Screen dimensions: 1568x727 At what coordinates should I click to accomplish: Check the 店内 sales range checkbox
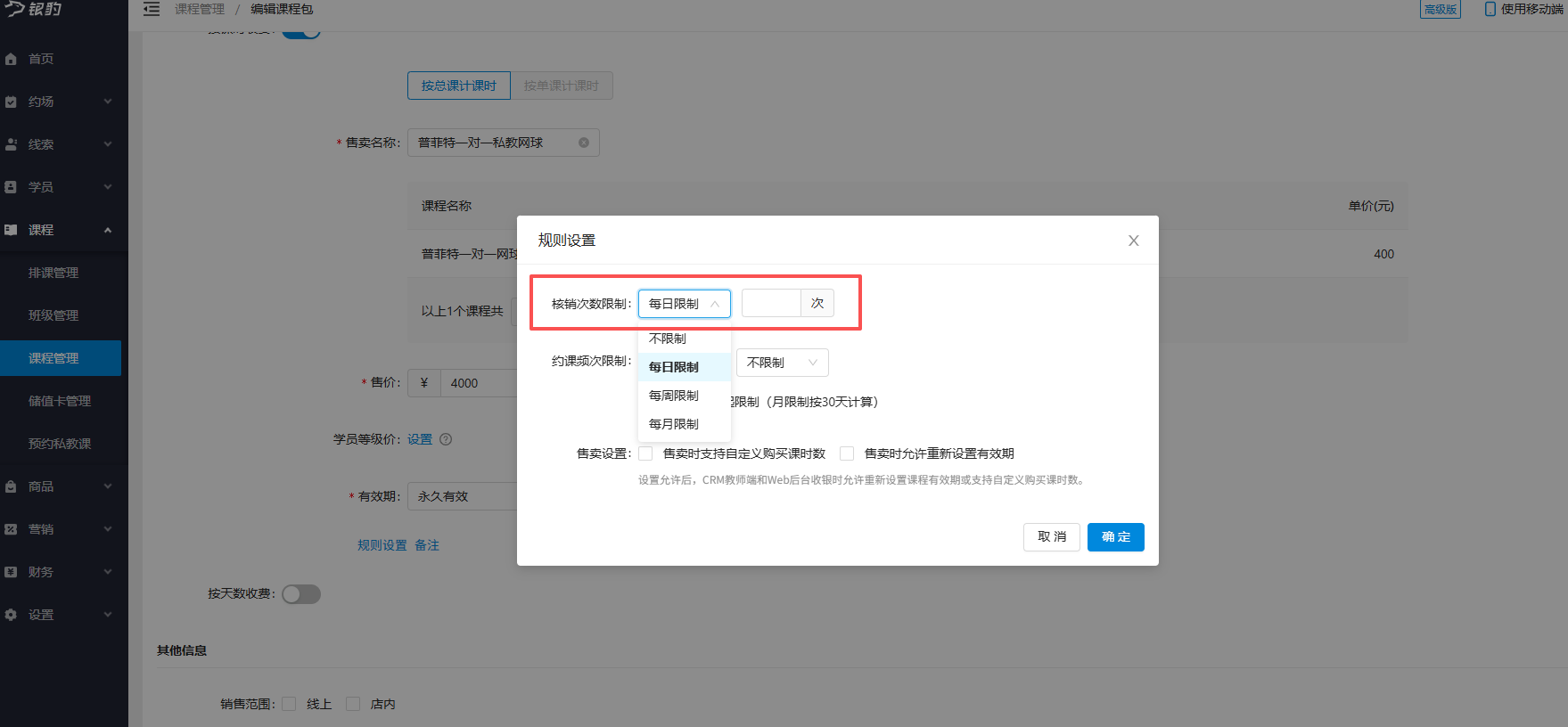(353, 704)
